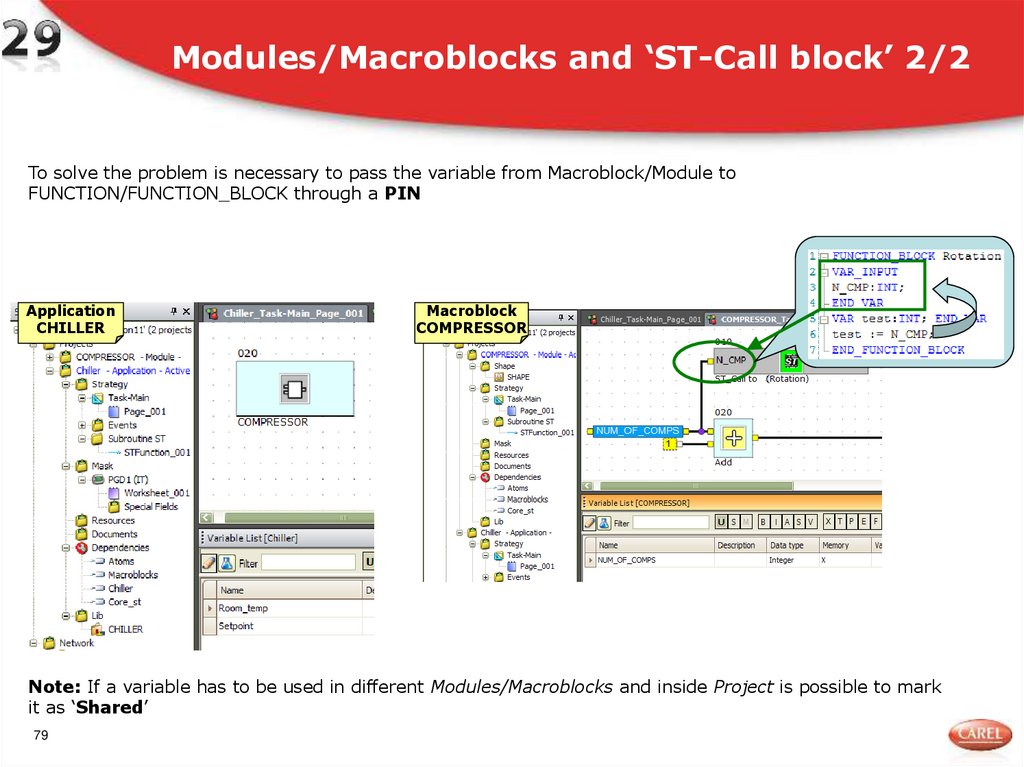The image size is (1024, 767).
Task: Toggle the U filter button in Variable List
Action: point(372,563)
